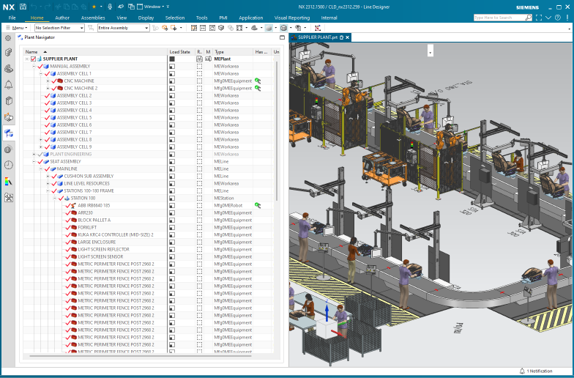Click the Menu button
The image size is (574, 378).
17,28
